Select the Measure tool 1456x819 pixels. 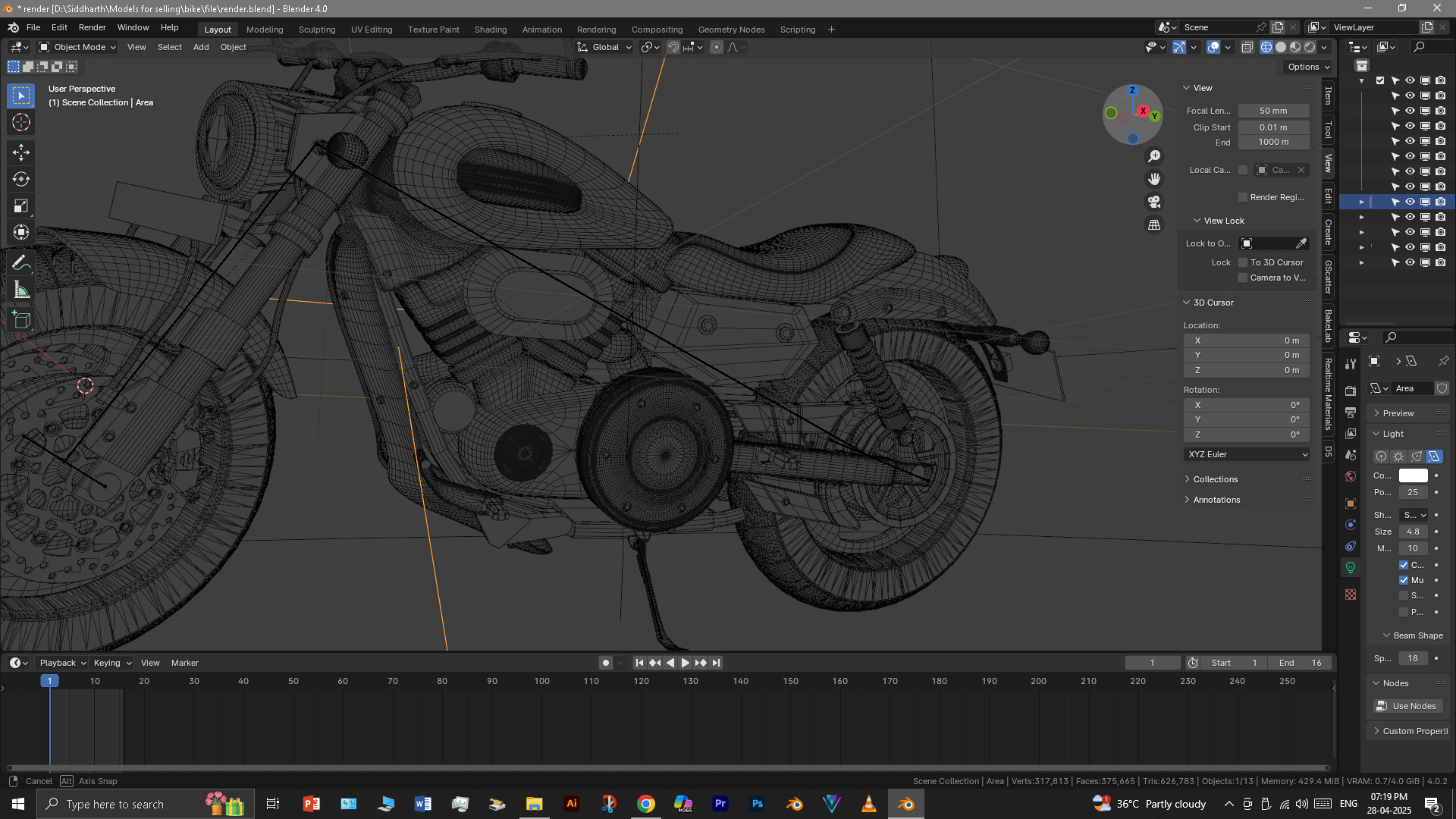pos(21,290)
